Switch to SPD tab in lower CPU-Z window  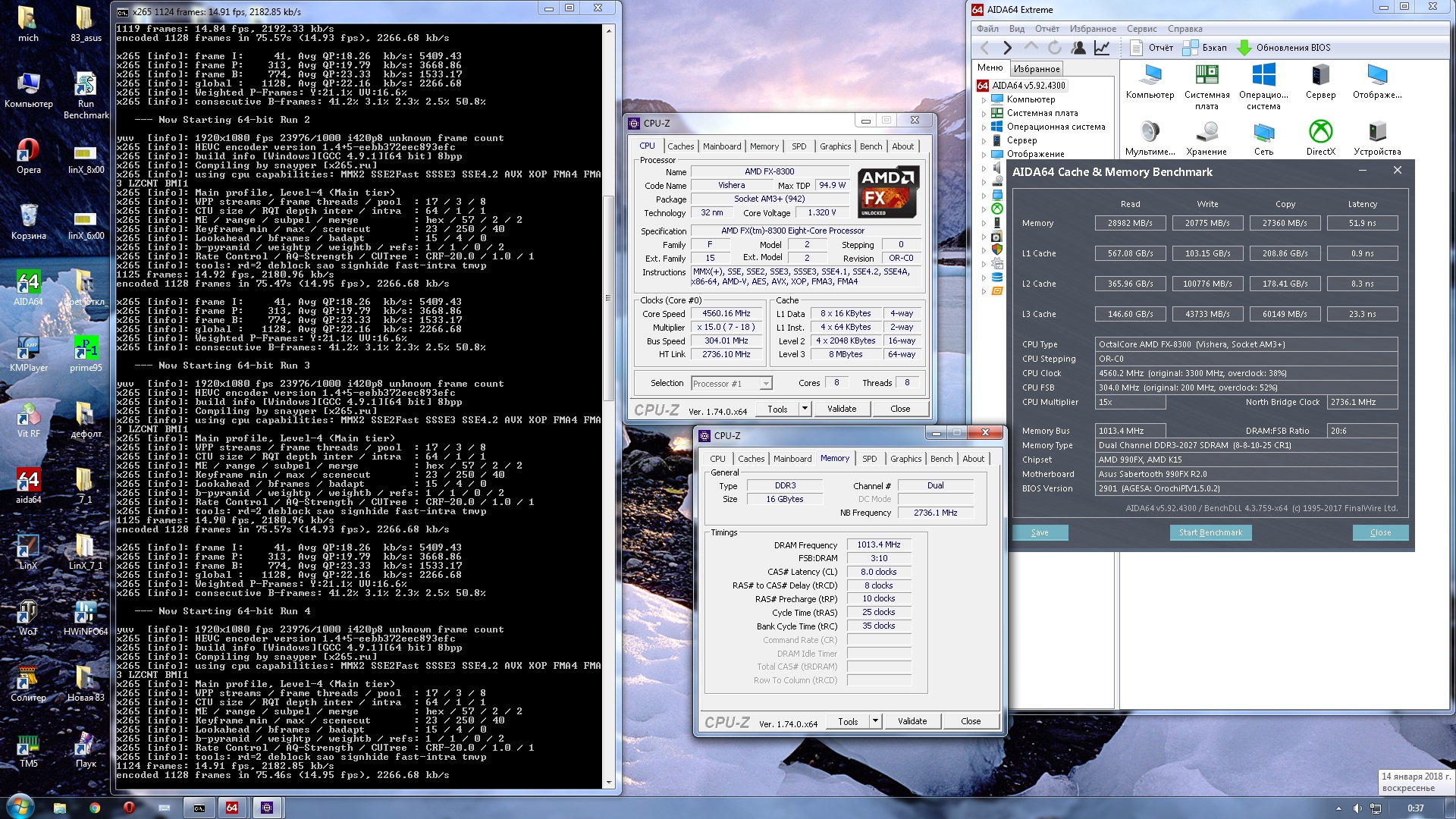coord(870,459)
